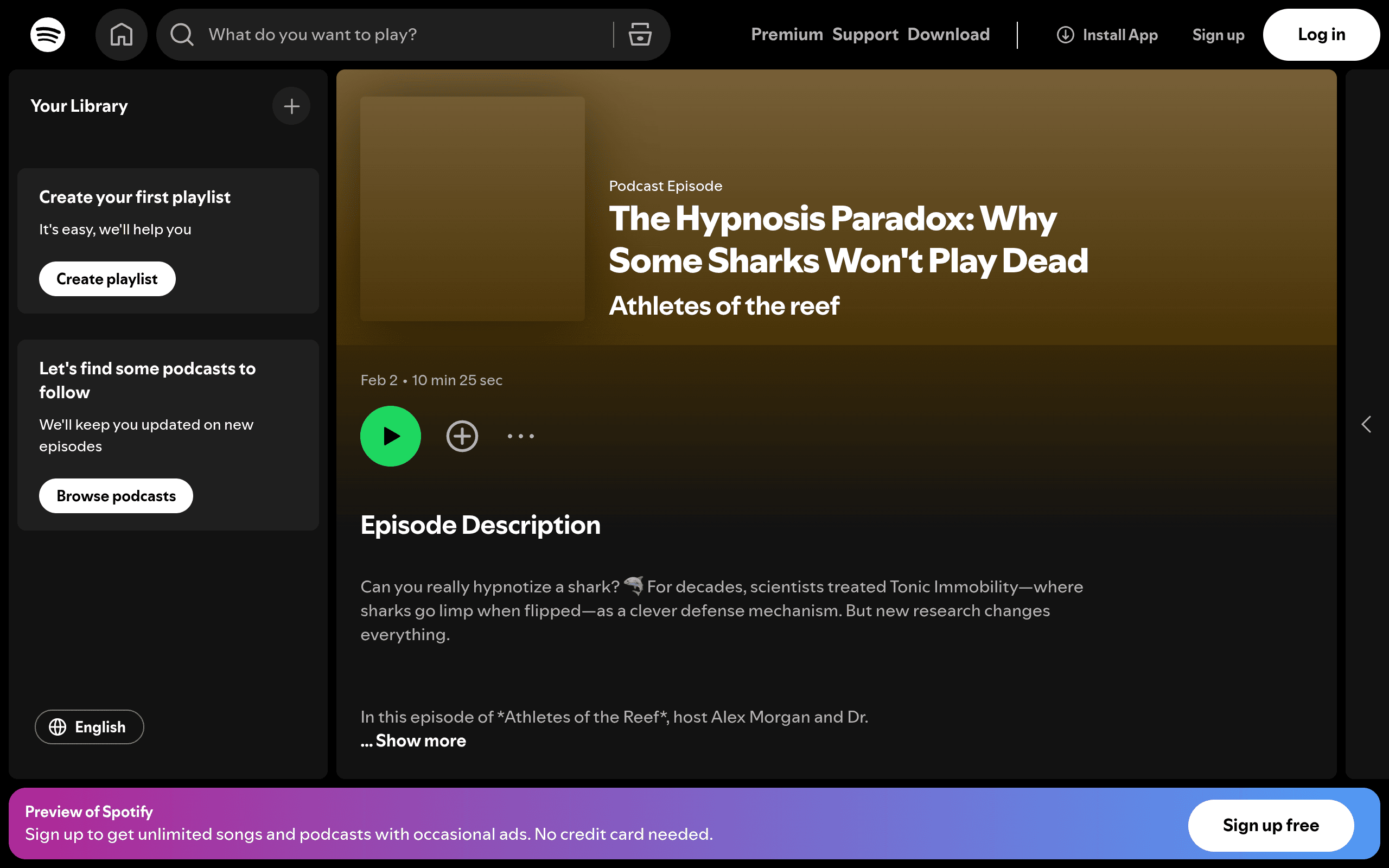
Task: Click 'Create your first playlist' heading
Action: [135, 197]
